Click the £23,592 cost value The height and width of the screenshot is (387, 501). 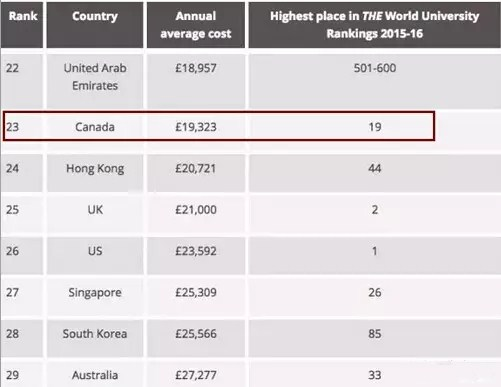tap(196, 251)
